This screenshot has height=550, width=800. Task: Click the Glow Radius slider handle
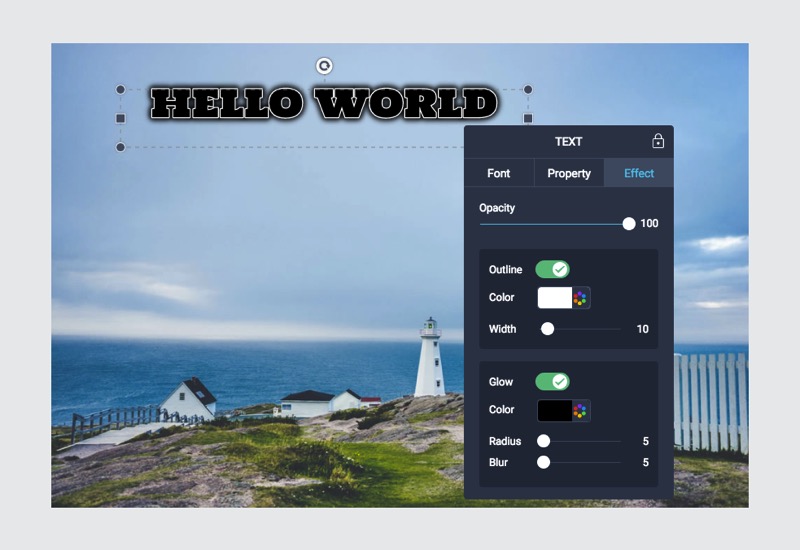click(x=543, y=441)
